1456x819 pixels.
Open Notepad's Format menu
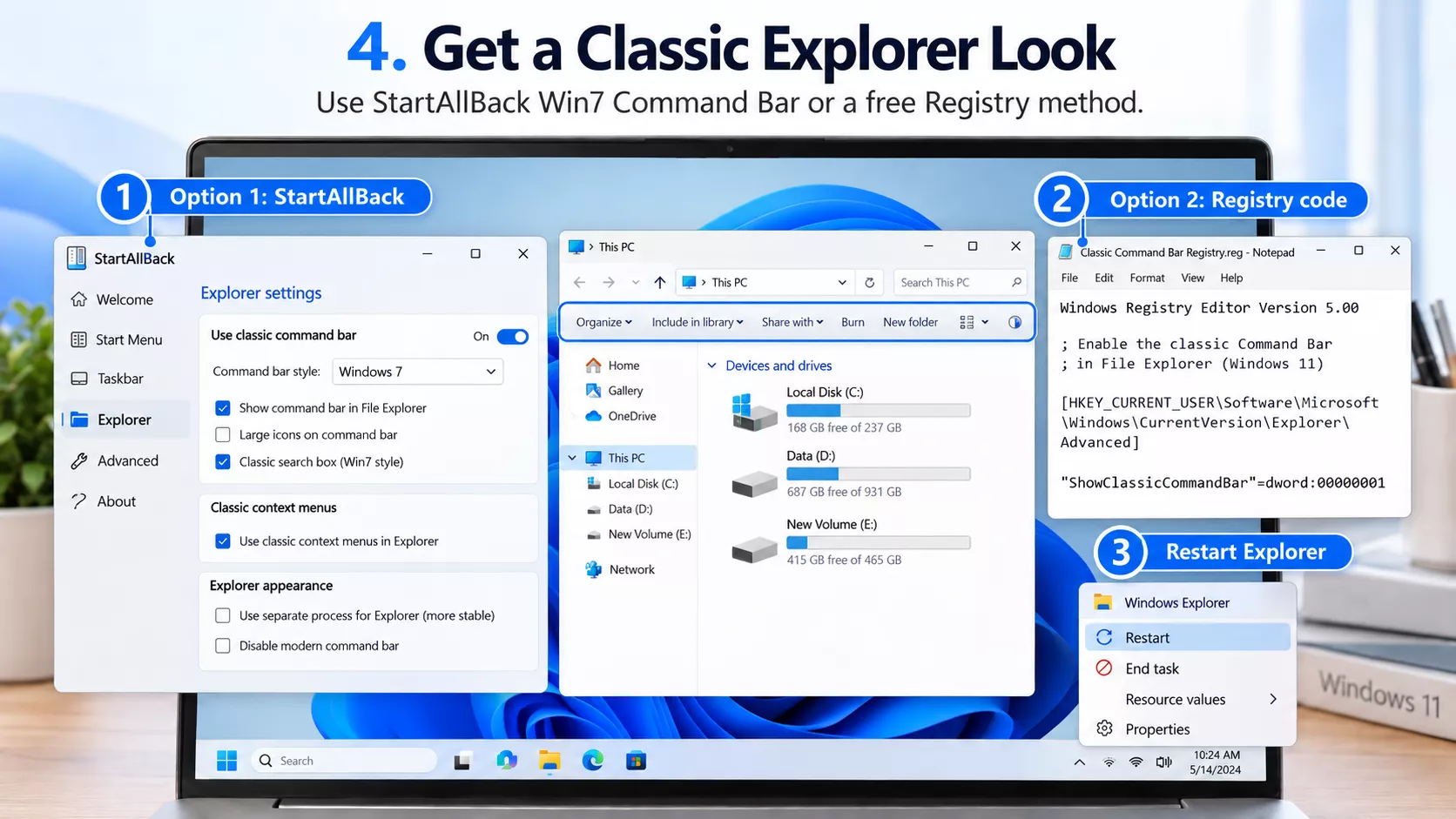(x=1147, y=278)
